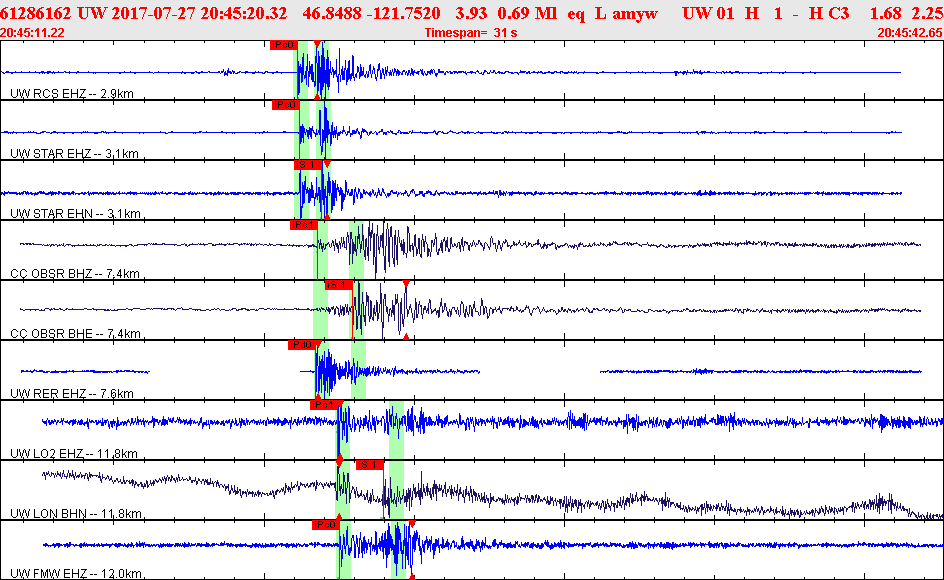Click the origin time 2017-07-27 20:45:20.32
Image resolution: width=944 pixels, height=580 pixels.
200,13
